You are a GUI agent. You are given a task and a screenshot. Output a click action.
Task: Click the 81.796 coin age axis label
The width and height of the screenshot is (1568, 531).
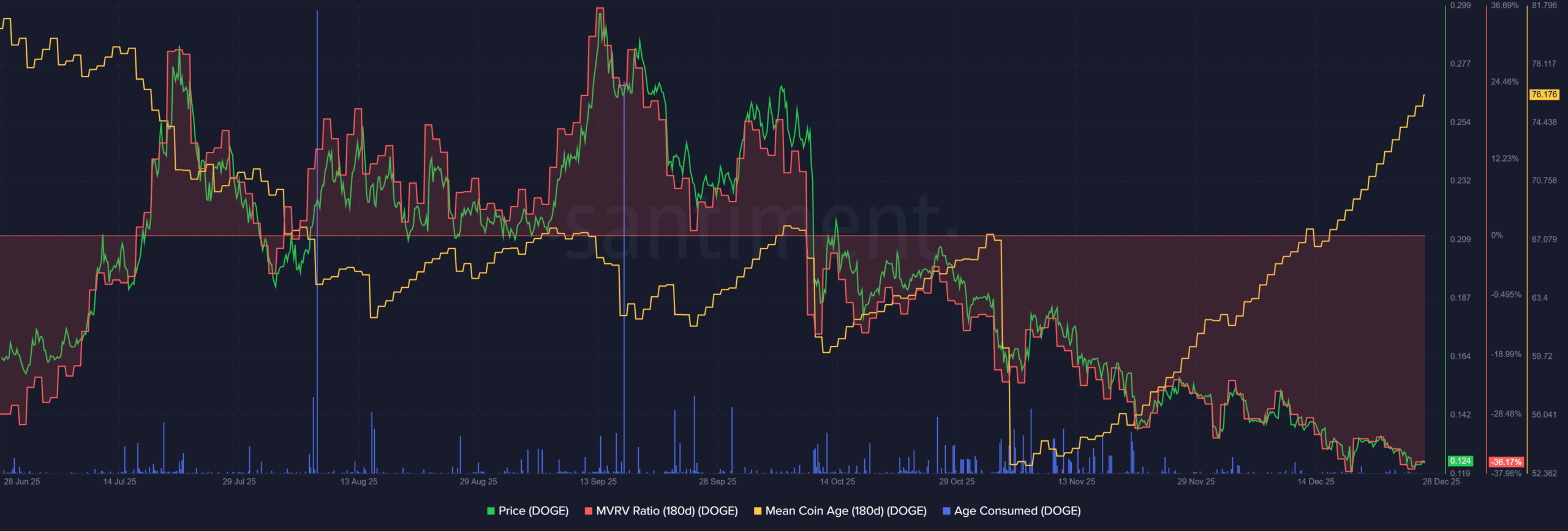(x=1543, y=6)
